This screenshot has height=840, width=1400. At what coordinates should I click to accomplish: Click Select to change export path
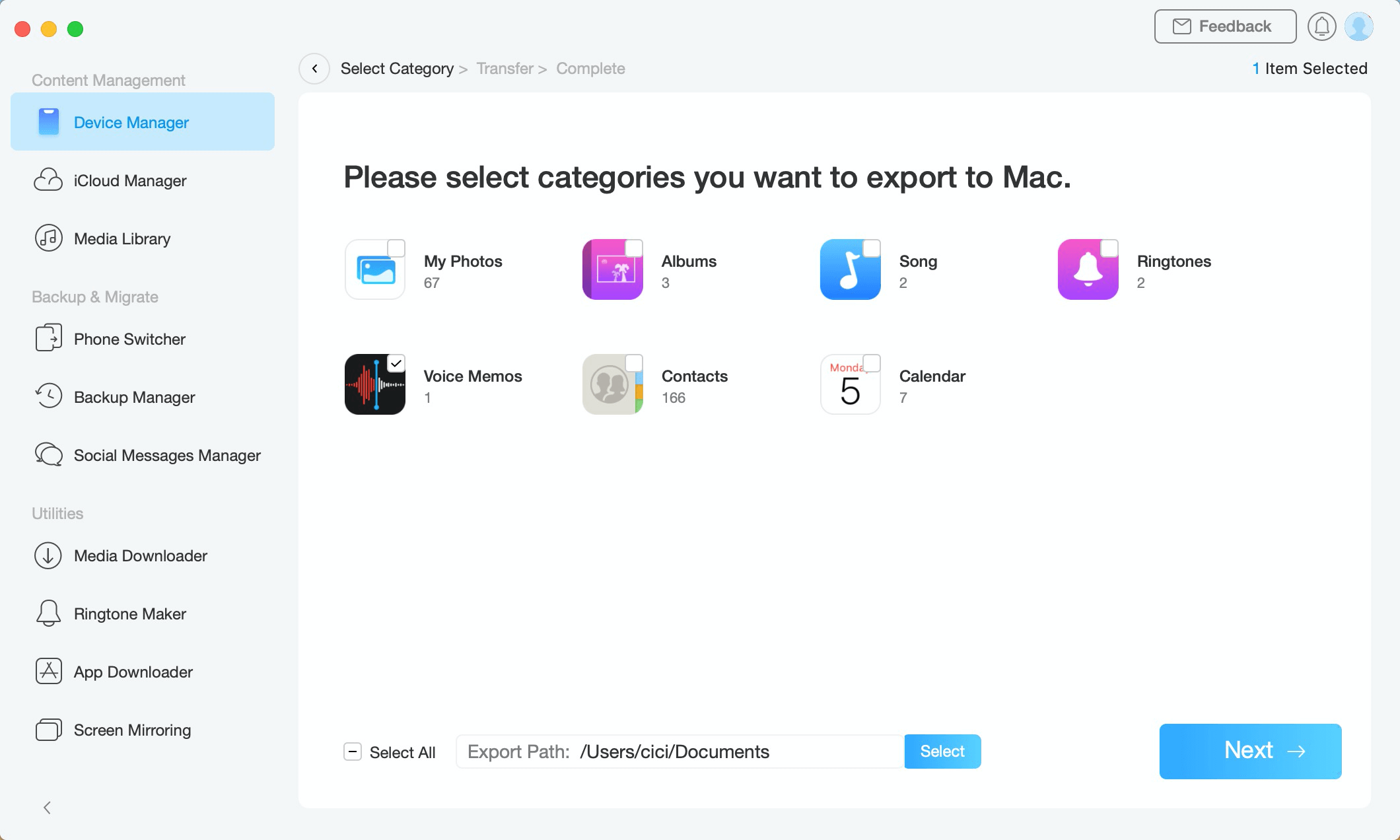pyautogui.click(x=942, y=751)
